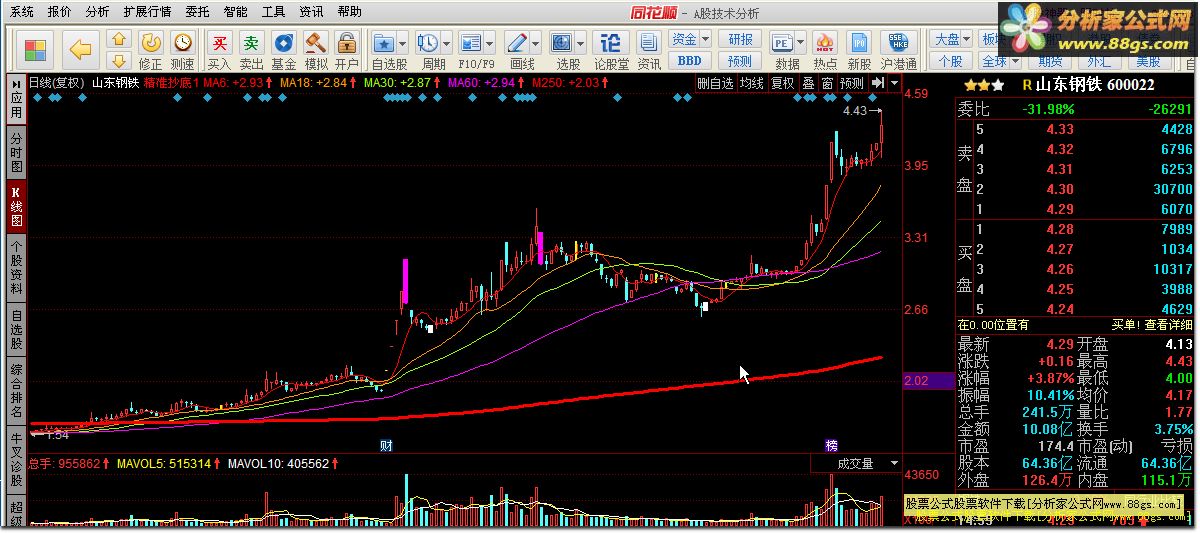The height and width of the screenshot is (533, 1200).
Task: Click the right-bar arrow icon beside 预测
Action: pos(878,83)
